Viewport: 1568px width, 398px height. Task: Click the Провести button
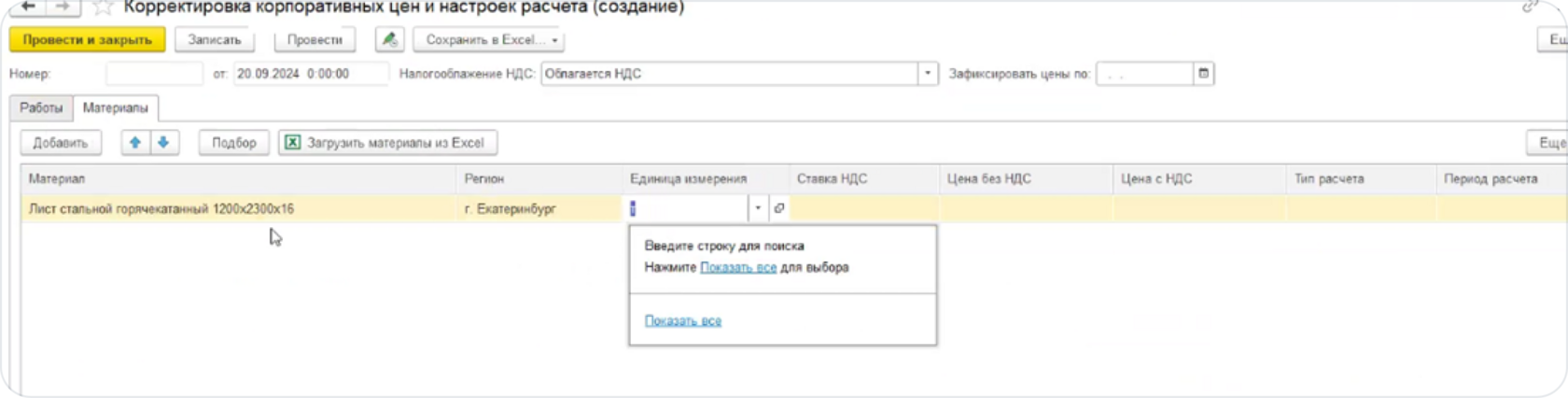(315, 40)
